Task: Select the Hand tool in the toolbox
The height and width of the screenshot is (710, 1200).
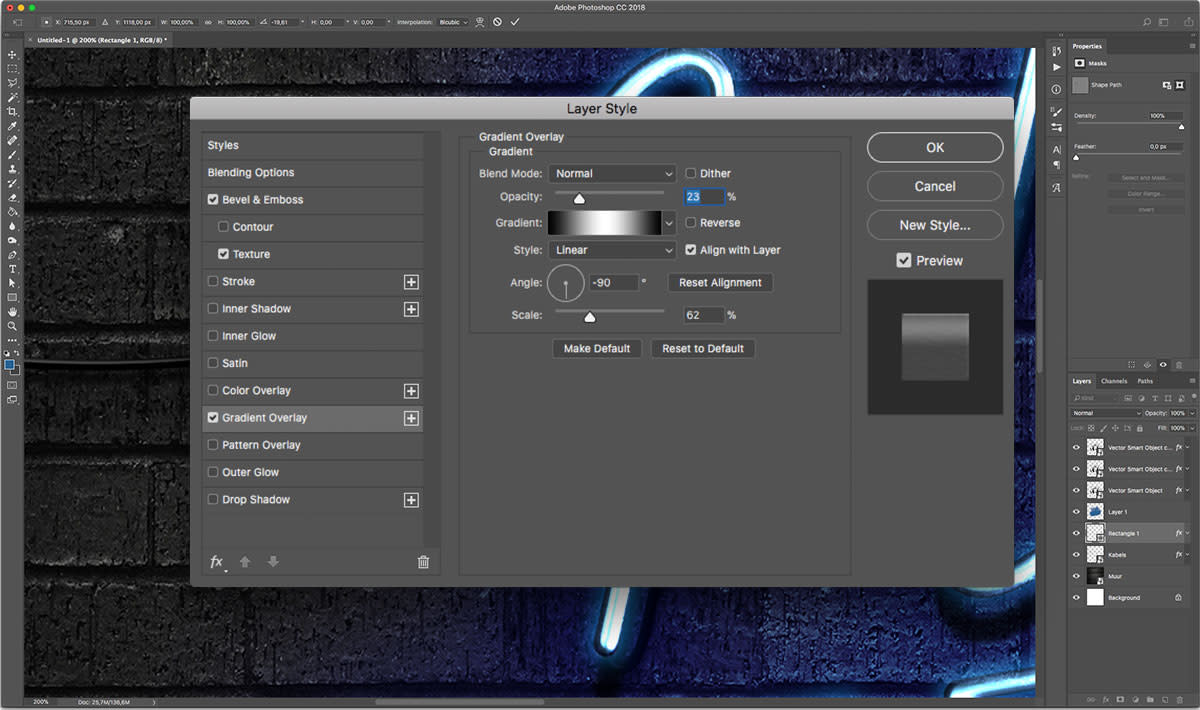Action: pyautogui.click(x=12, y=312)
